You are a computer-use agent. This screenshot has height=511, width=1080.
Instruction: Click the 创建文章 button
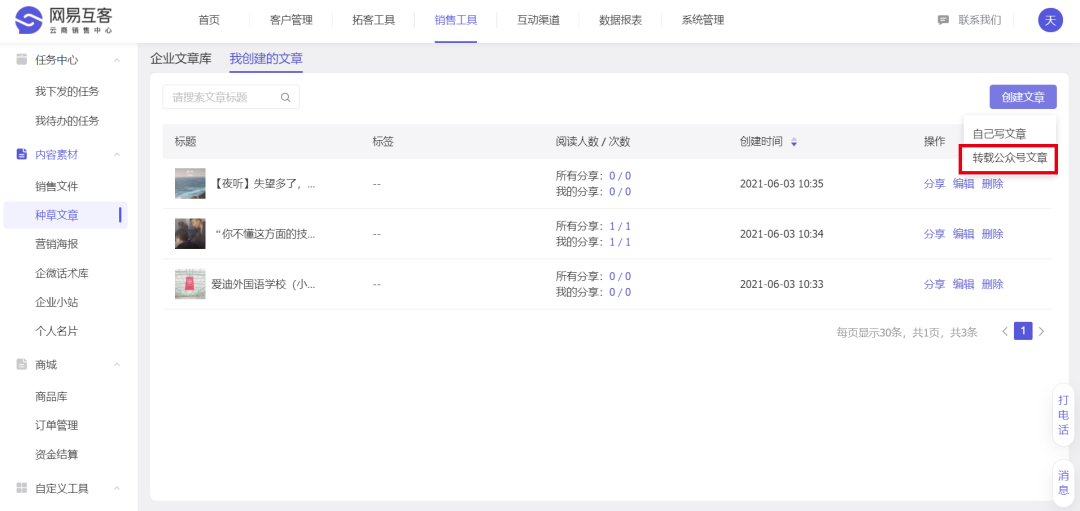click(1023, 97)
